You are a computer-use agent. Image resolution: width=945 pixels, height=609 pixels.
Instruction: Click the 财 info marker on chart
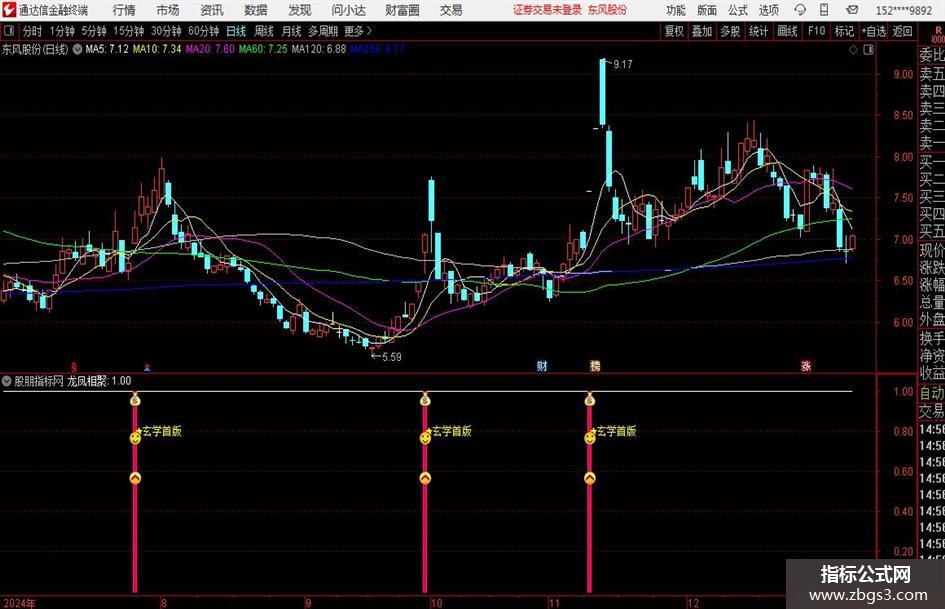(542, 366)
